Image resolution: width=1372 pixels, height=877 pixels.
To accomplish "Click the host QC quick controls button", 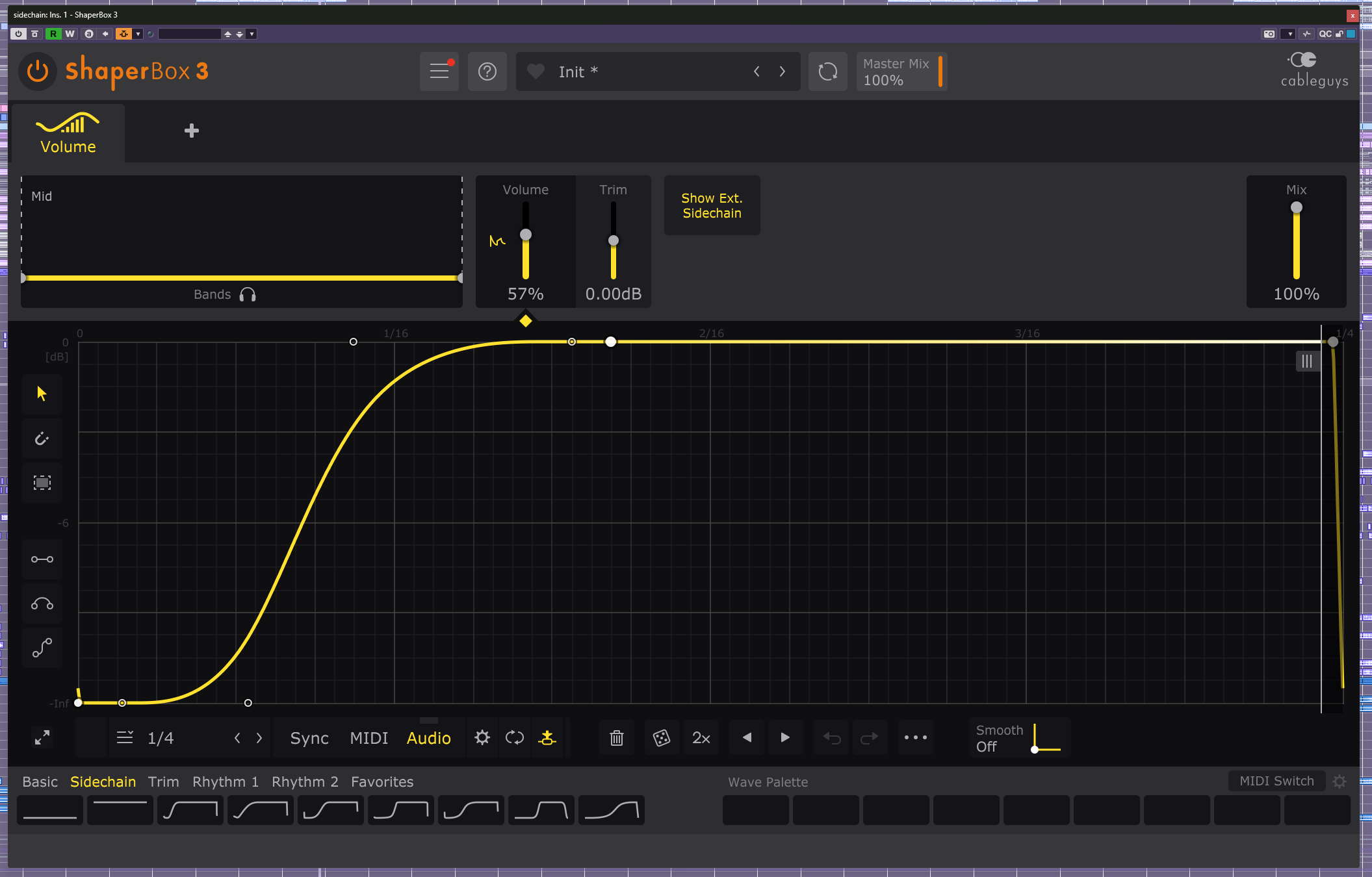I will [x=1325, y=34].
